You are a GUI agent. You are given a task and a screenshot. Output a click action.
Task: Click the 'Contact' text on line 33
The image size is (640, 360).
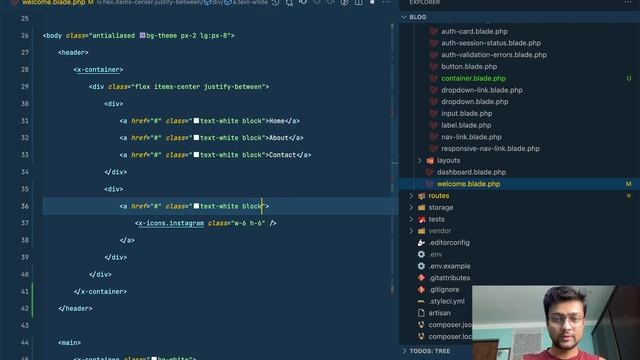282,155
